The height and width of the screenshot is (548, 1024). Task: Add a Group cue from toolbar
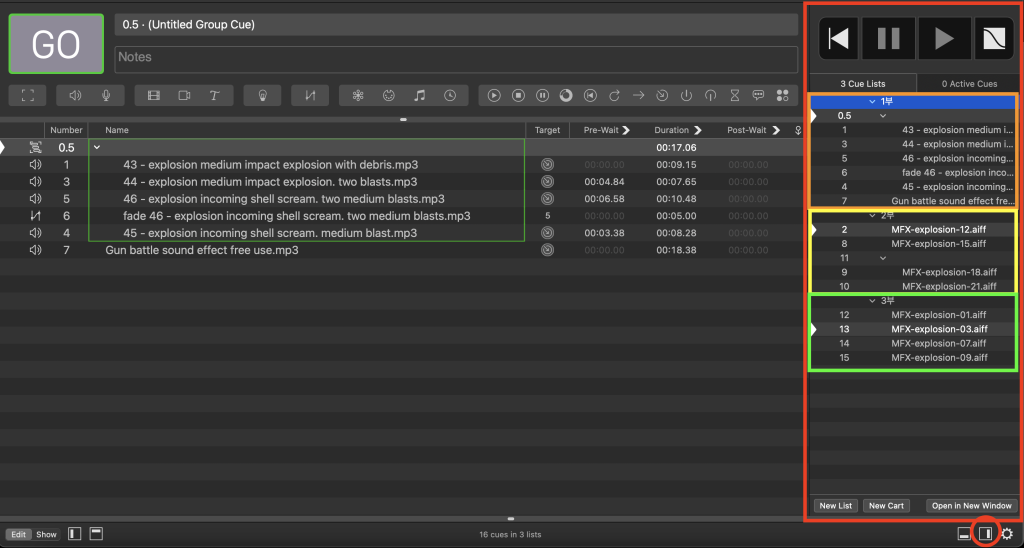coord(27,95)
